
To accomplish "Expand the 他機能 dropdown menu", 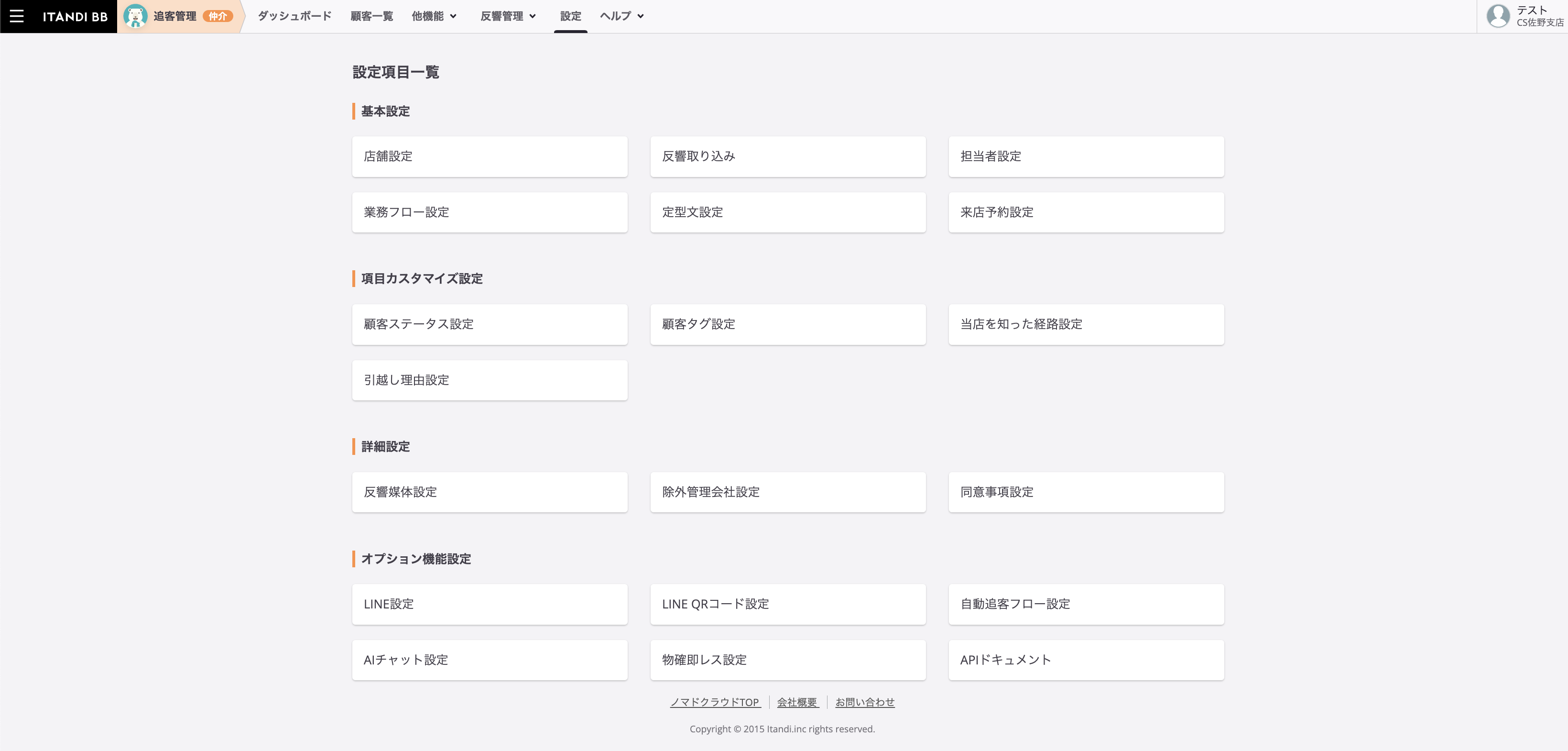I will point(434,16).
